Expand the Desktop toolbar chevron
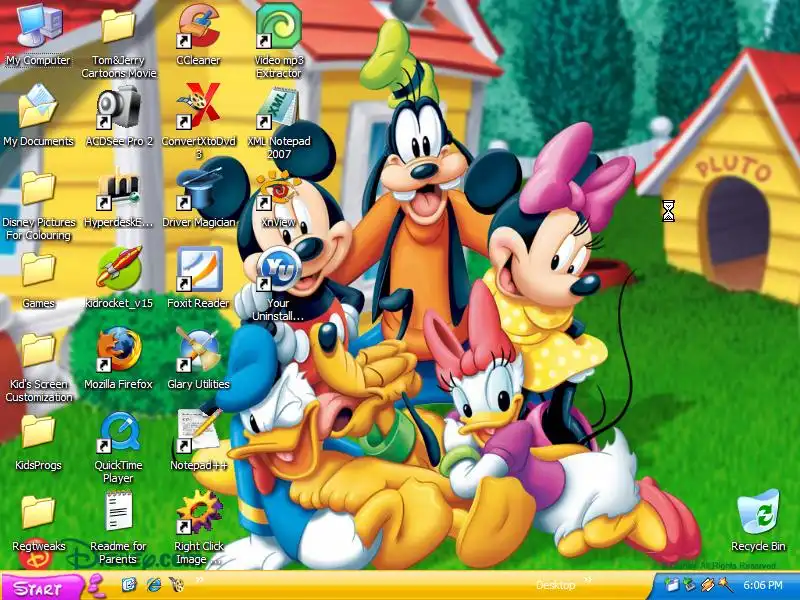 [x=588, y=580]
